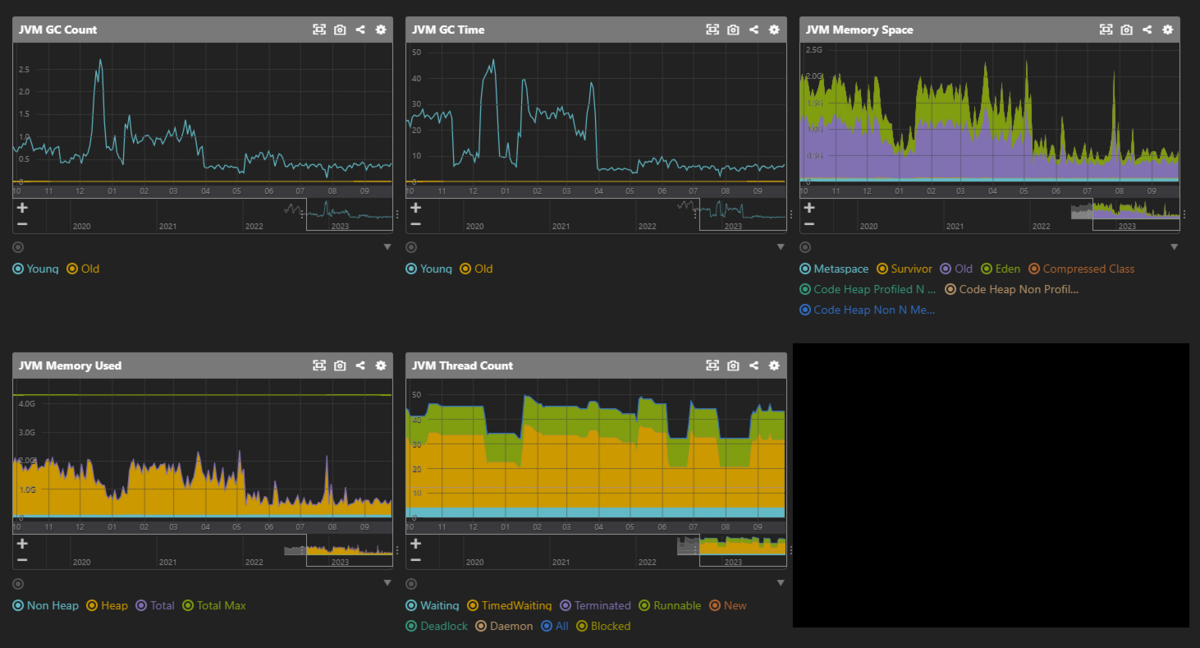Viewport: 1200px width, 648px height.
Task: Expand legend dropdown arrow under JVM Memory Space
Action: coord(1174,247)
